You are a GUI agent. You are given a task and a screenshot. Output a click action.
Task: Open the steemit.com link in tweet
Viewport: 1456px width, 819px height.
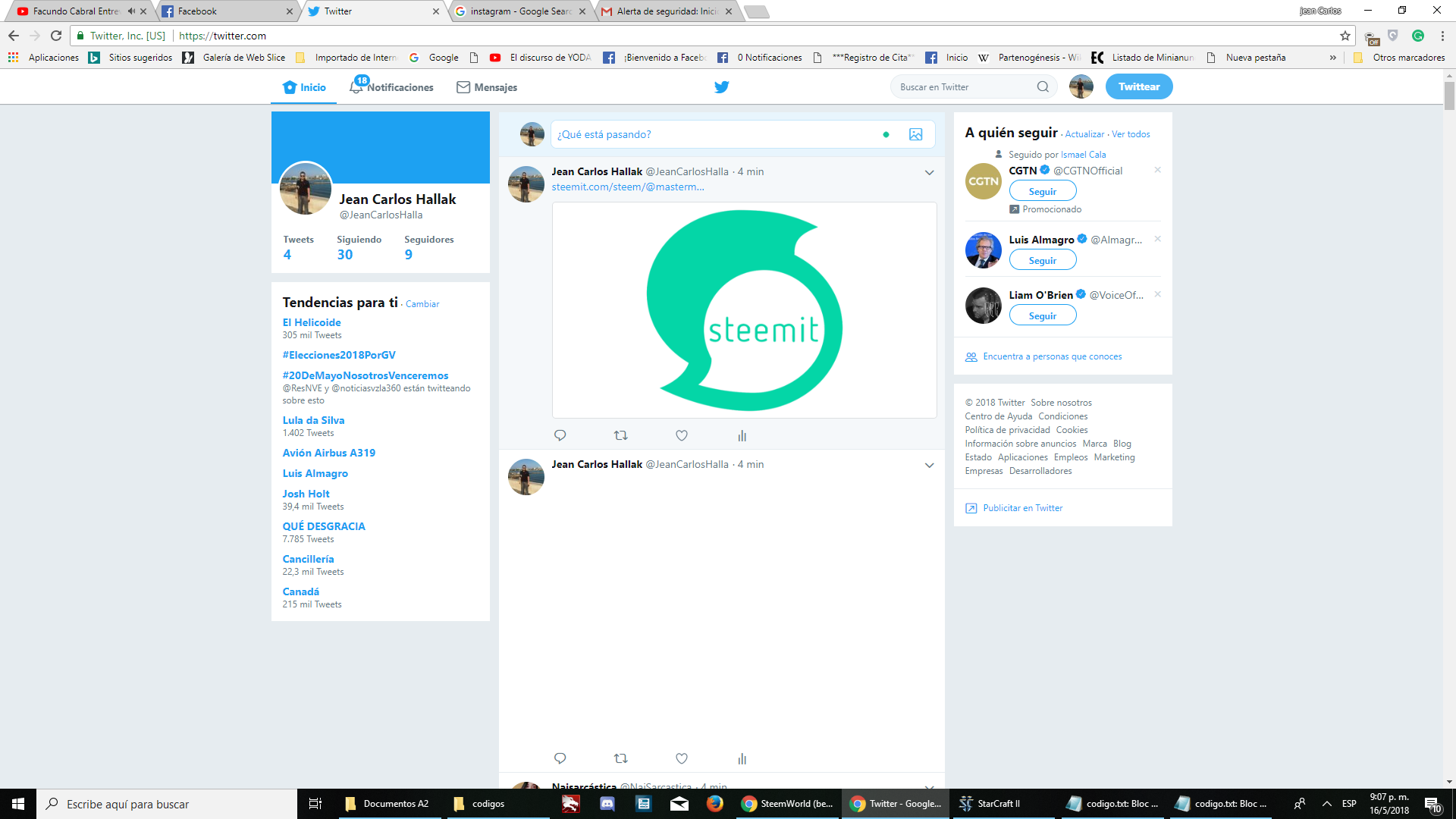coord(627,187)
